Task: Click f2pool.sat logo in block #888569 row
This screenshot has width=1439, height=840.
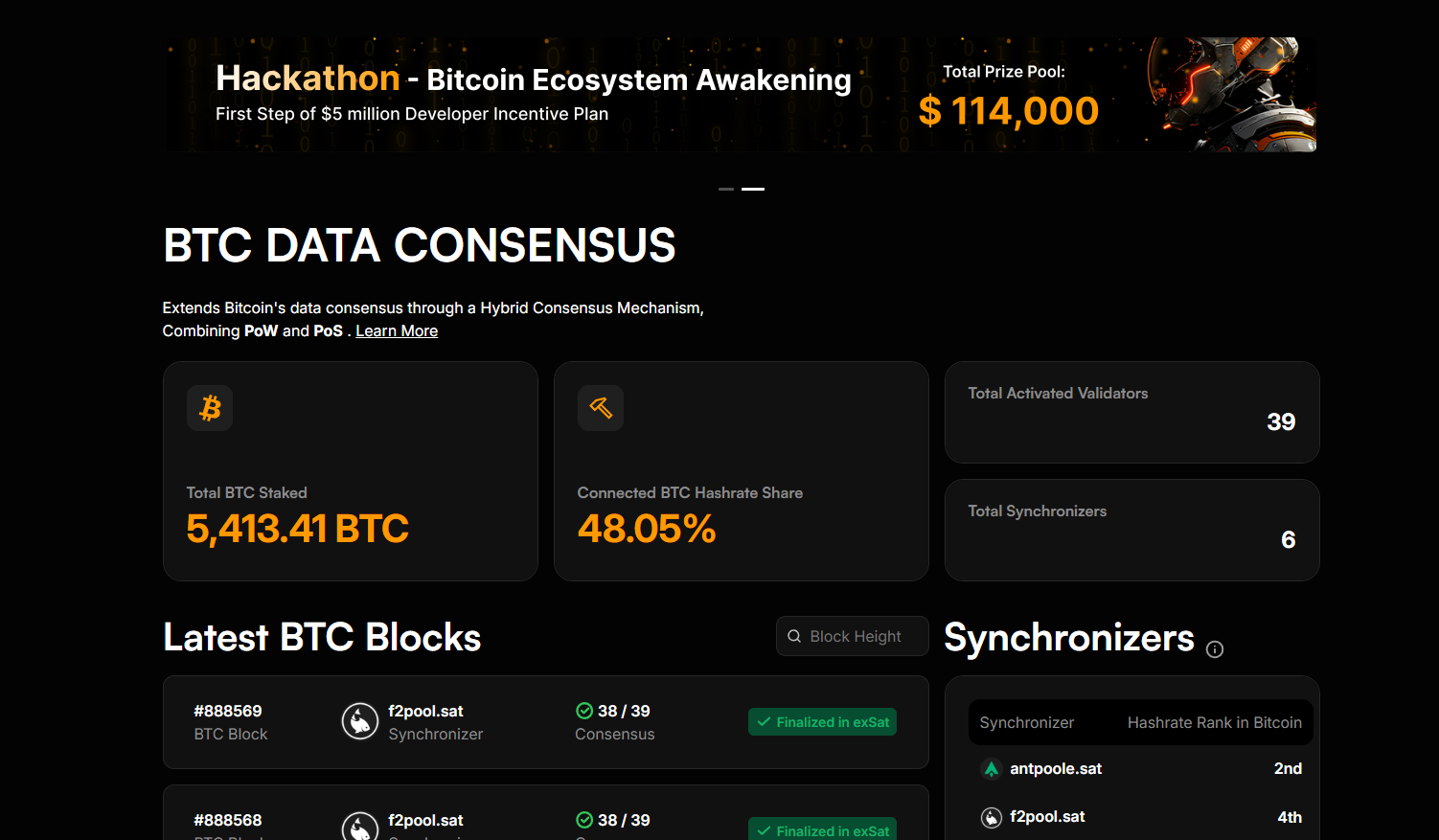Action: [x=360, y=721]
